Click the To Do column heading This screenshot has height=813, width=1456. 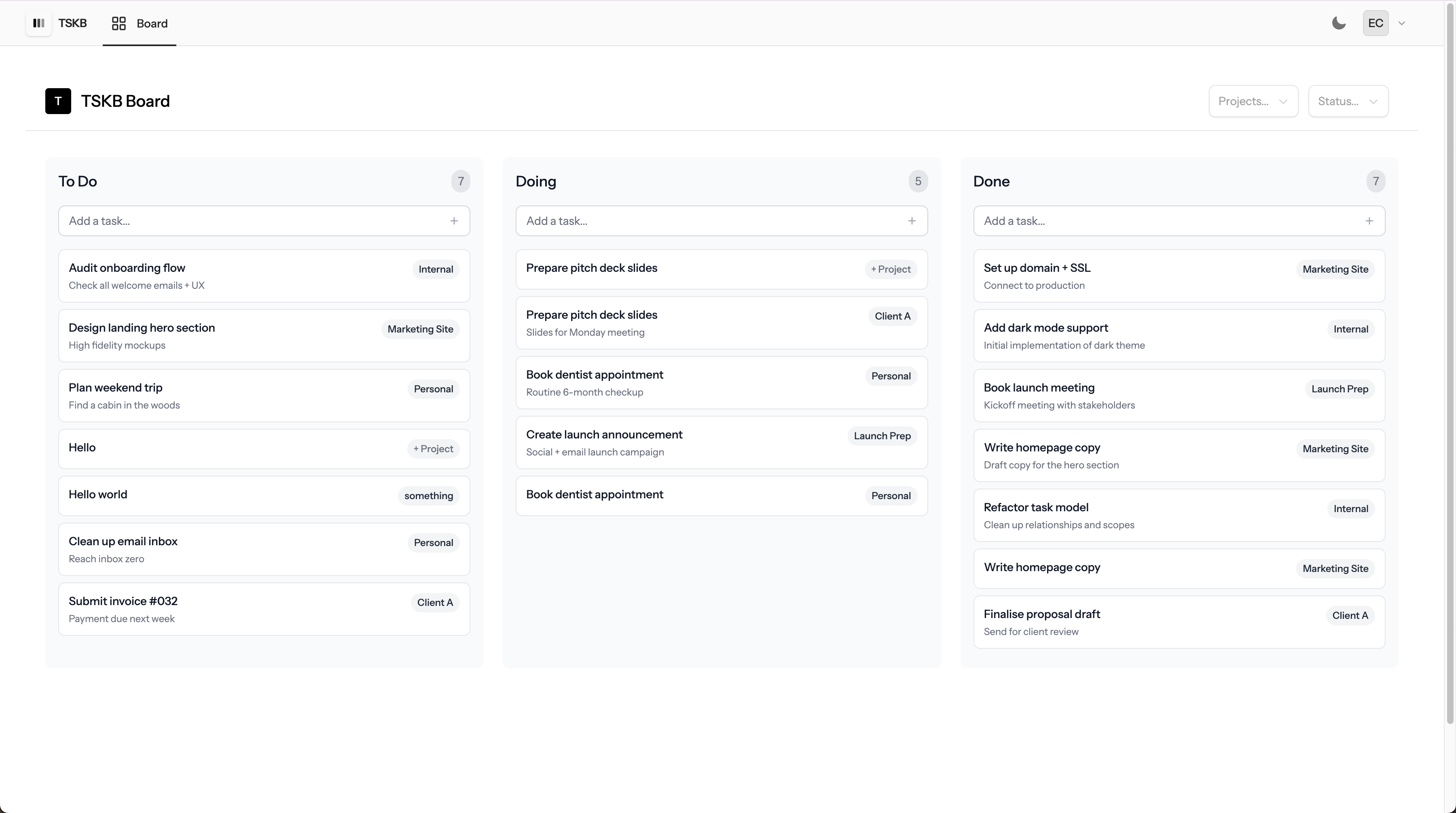[77, 182]
